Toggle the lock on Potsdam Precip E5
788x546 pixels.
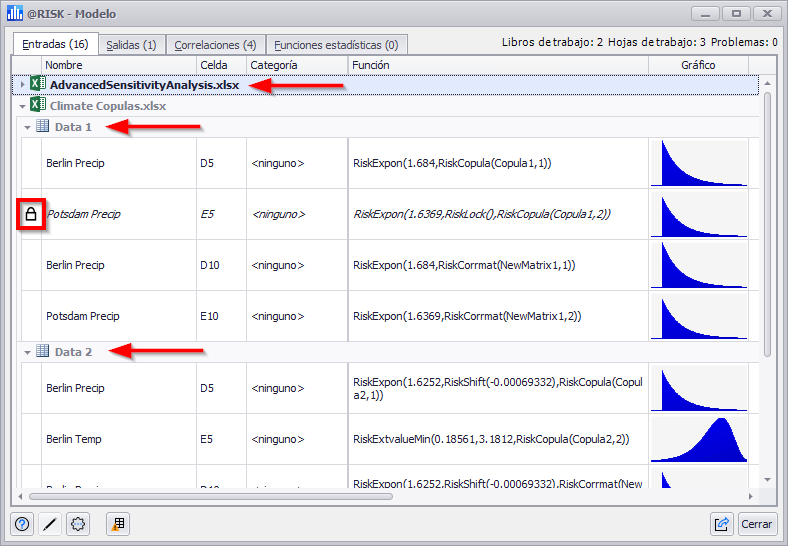point(31,214)
